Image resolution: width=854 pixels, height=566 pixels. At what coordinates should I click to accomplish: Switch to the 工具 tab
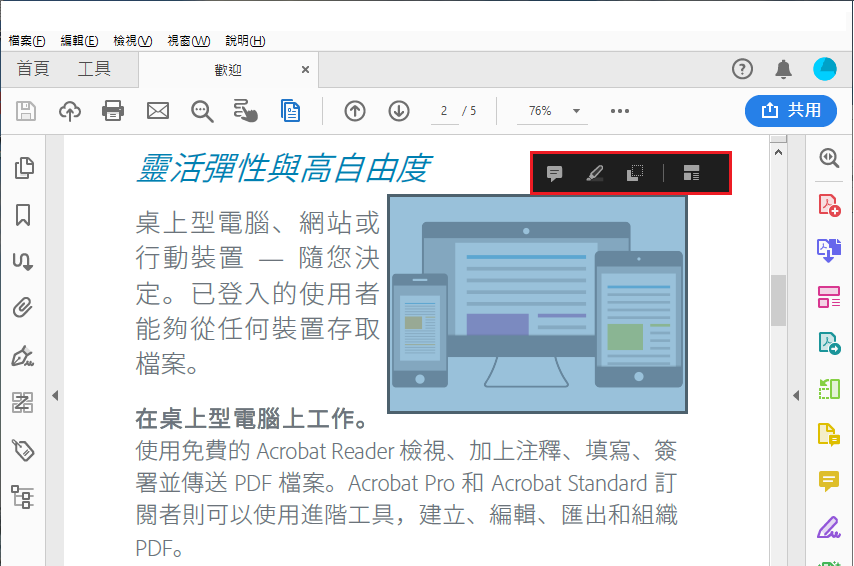(x=94, y=69)
